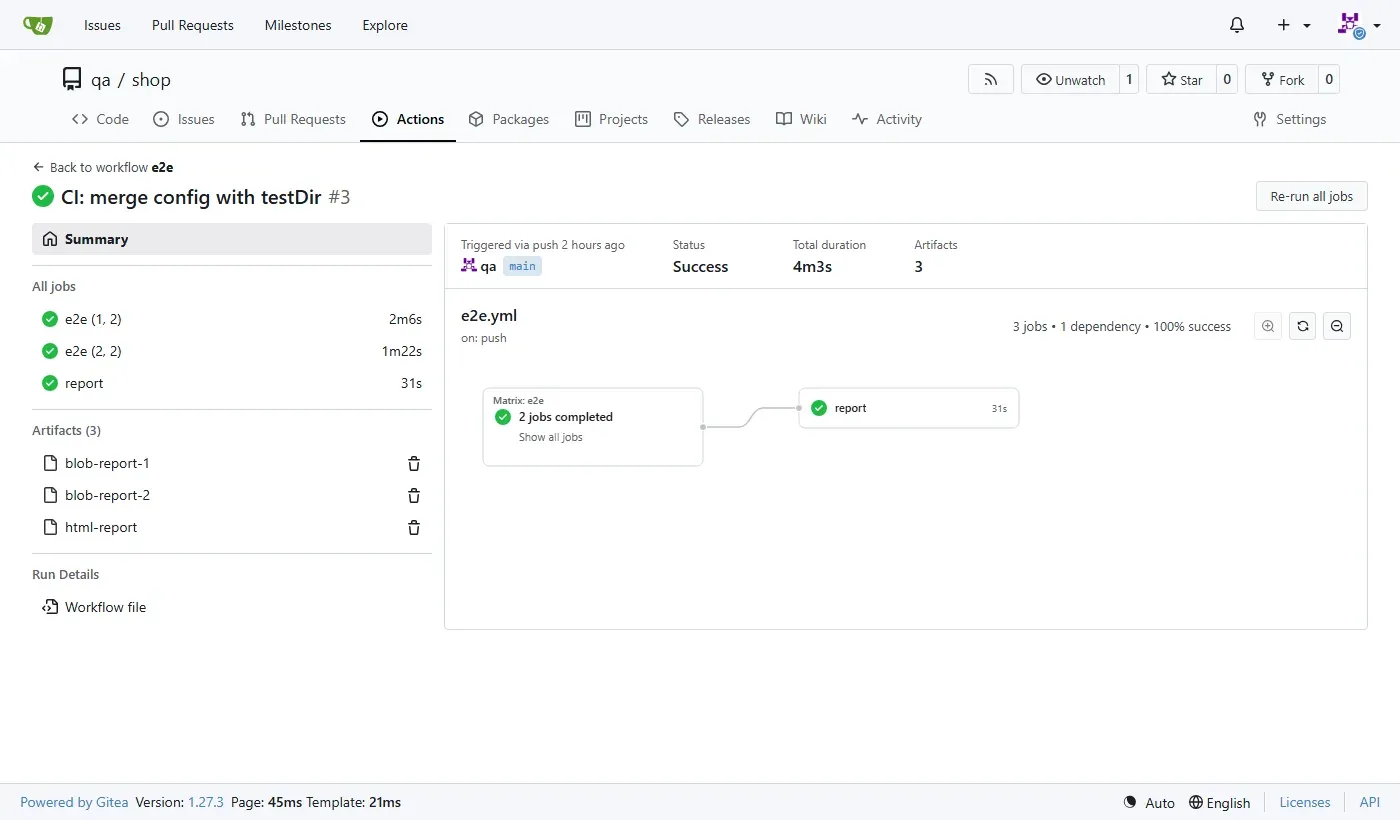1400x820 pixels.
Task: Open repository Settings
Action: pos(1290,119)
